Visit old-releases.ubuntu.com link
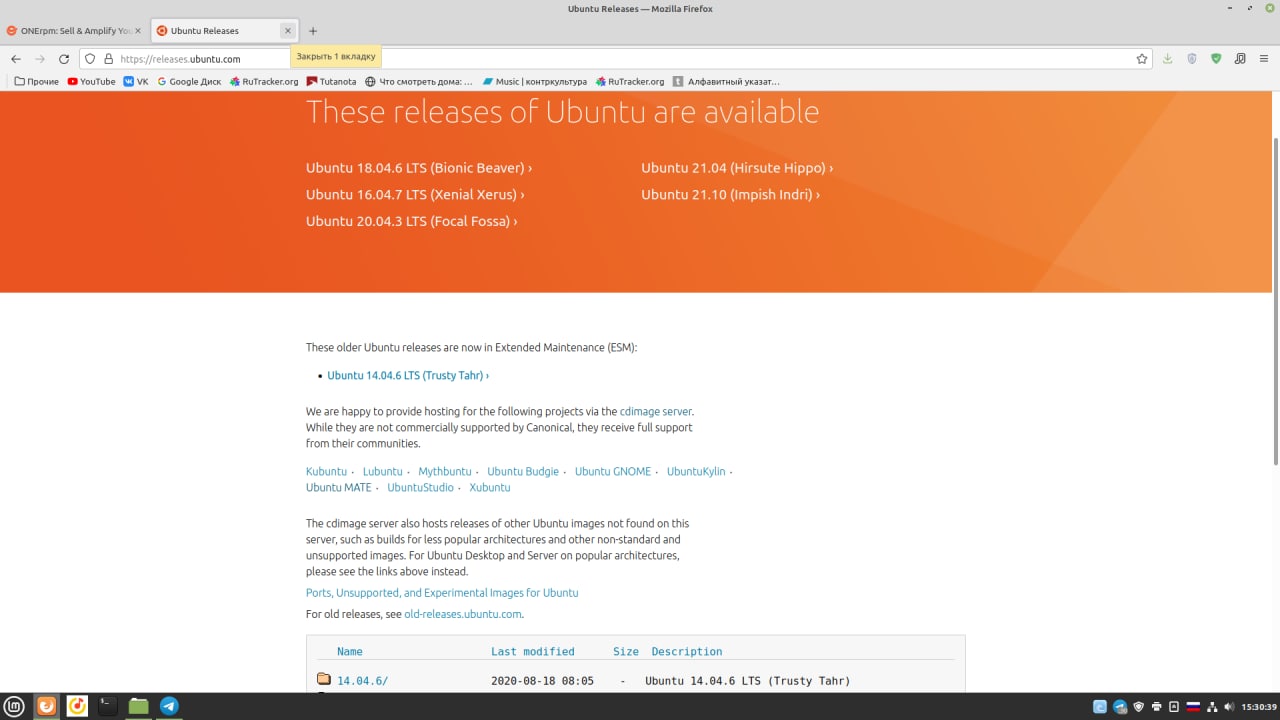Viewport: 1280px width, 720px height. tap(463, 614)
